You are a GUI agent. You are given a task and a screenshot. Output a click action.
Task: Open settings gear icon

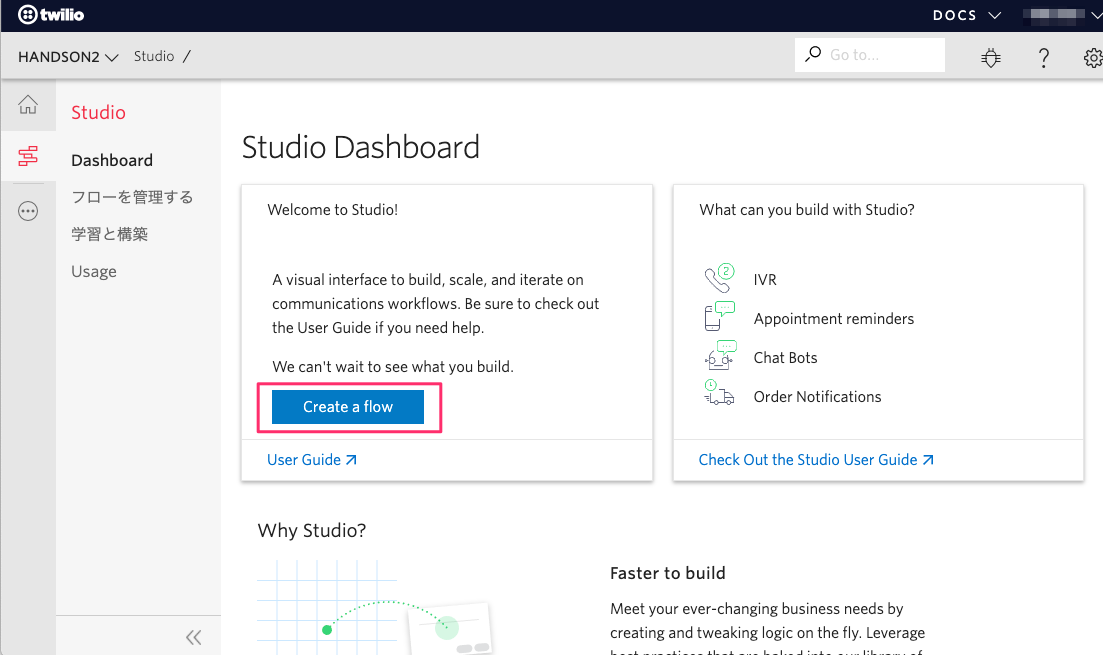click(x=1093, y=58)
